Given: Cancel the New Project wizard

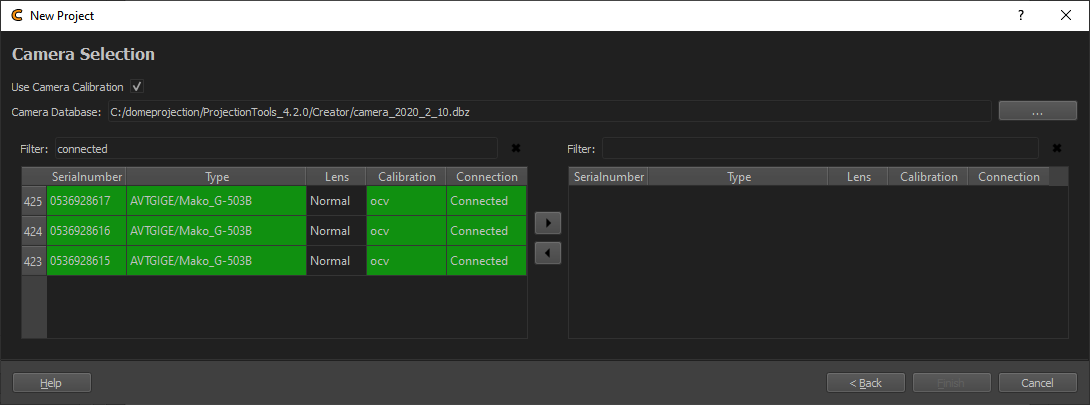Looking at the screenshot, I should point(1037,383).
